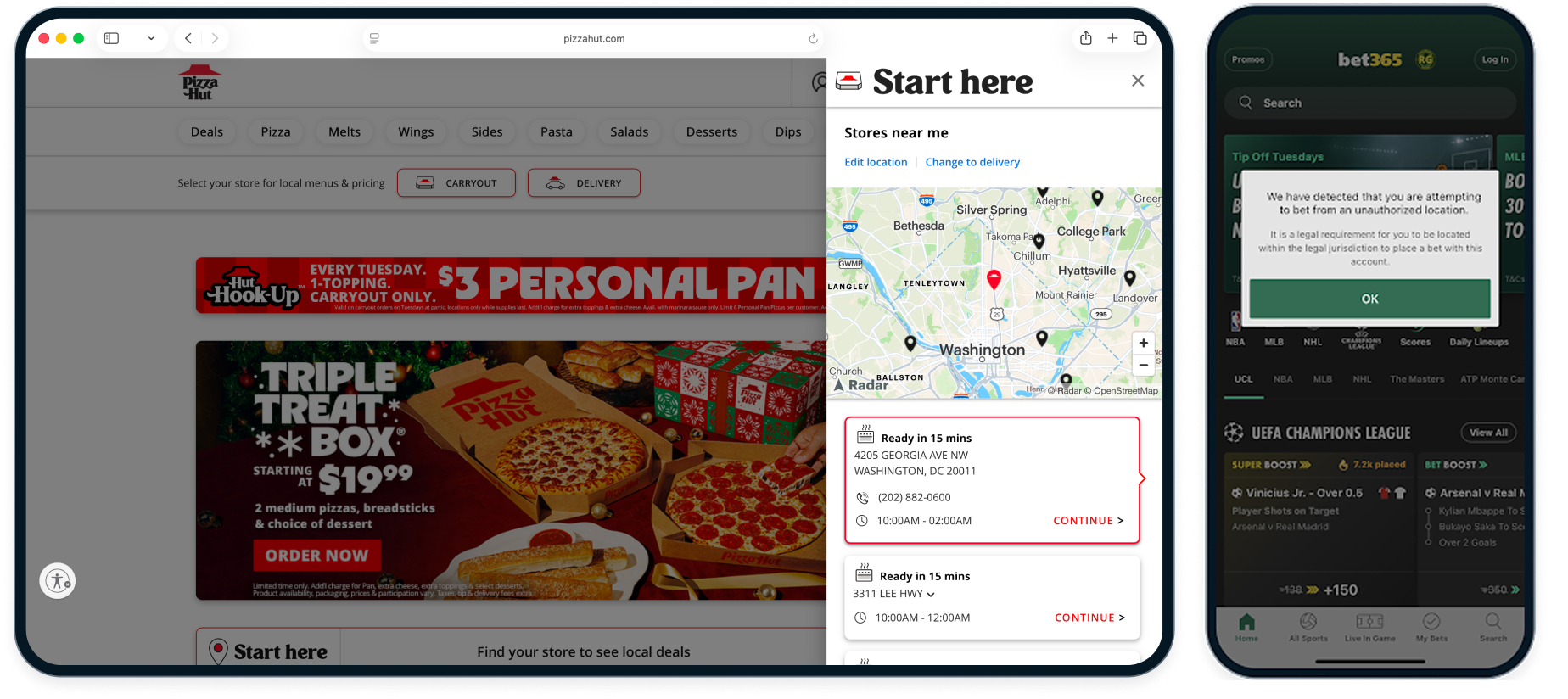Click Change to delivery link
Image resolution: width=1568 pixels, height=699 pixels.
(x=972, y=162)
